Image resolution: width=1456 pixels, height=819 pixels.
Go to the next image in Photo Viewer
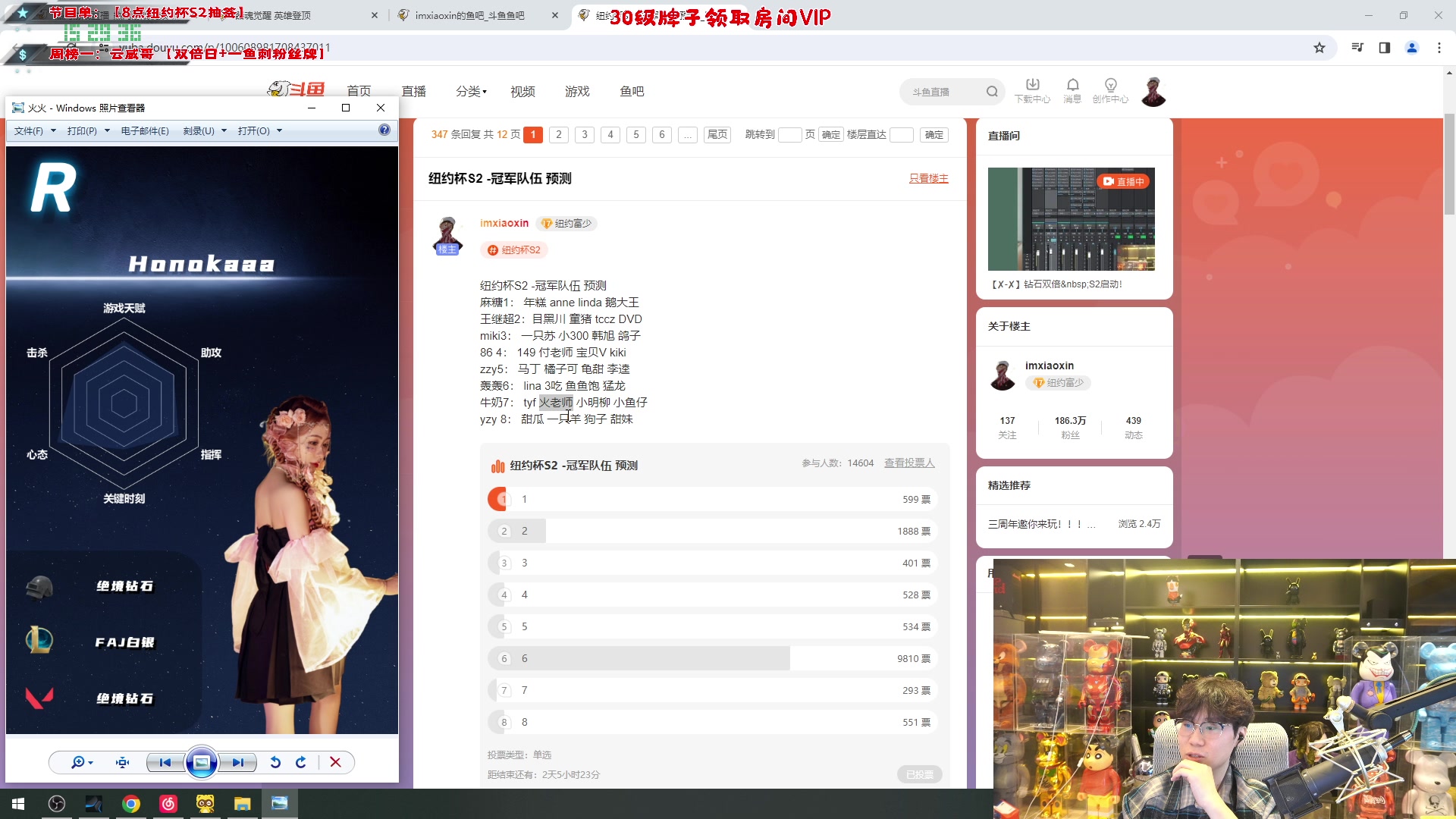click(x=238, y=762)
